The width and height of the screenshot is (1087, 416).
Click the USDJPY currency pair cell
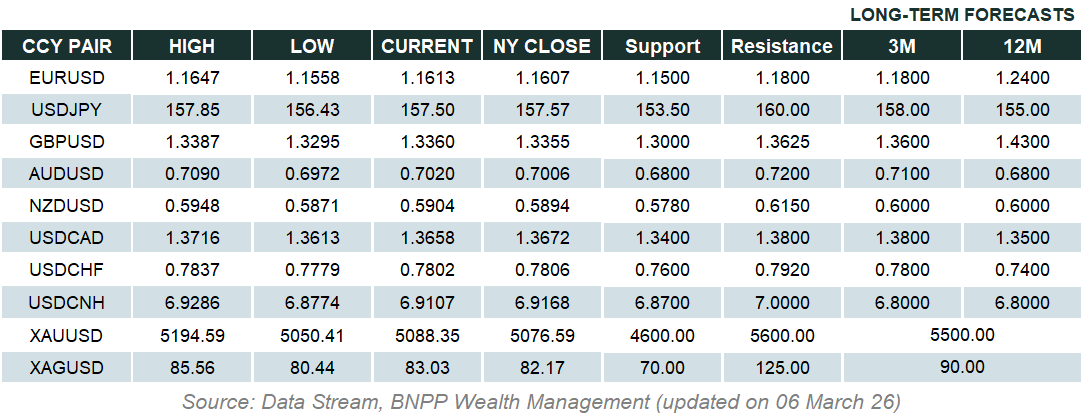pos(67,110)
